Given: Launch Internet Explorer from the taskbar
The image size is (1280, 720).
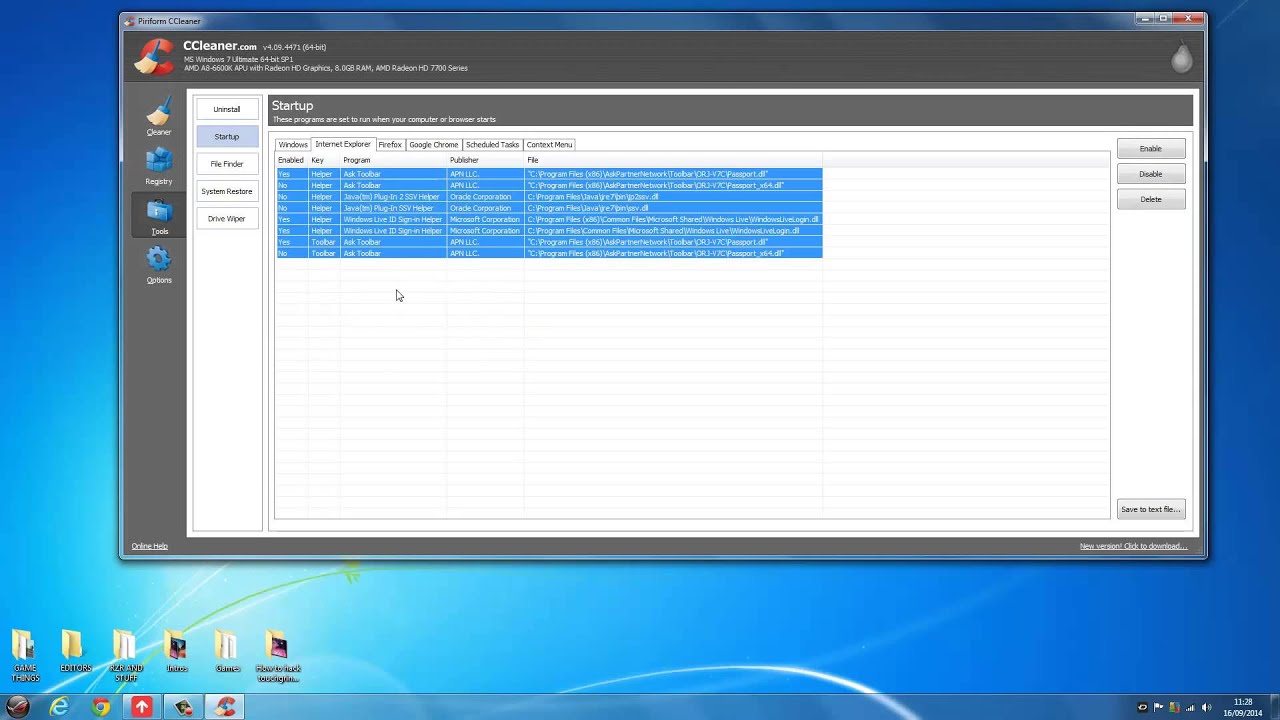Looking at the screenshot, I should pyautogui.click(x=59, y=707).
